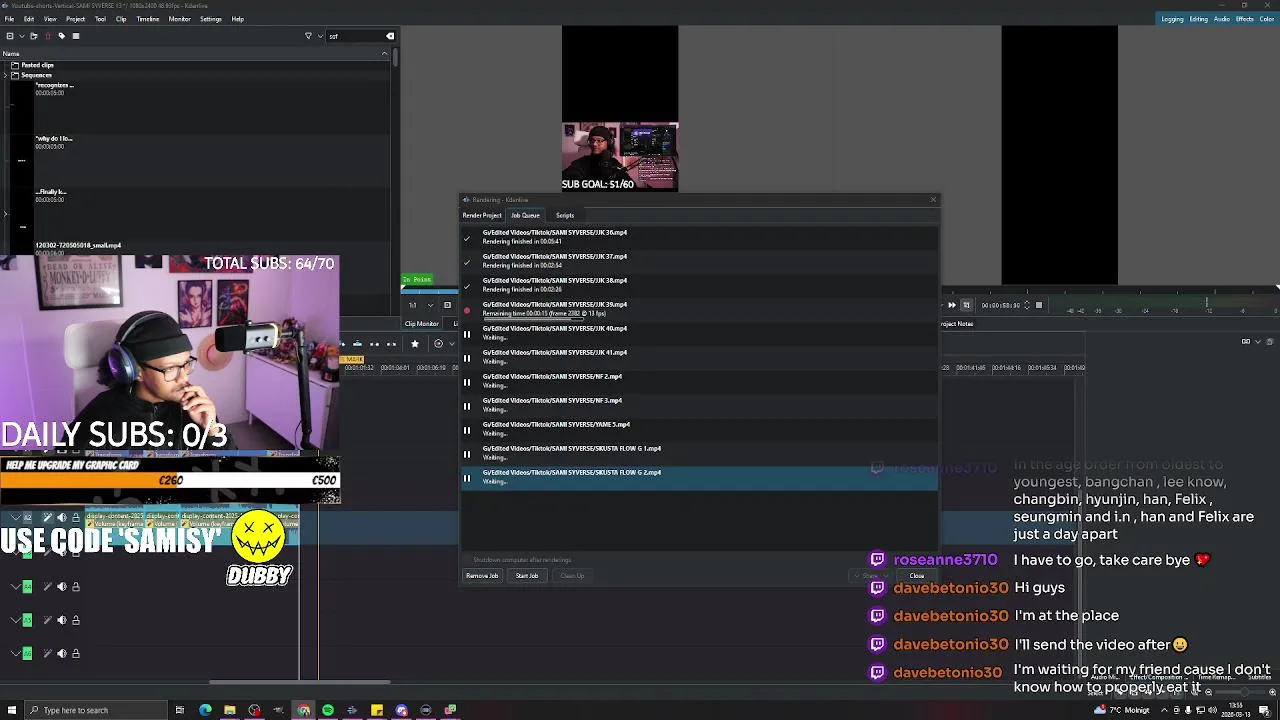Switch to Editing workspace layout
The height and width of the screenshot is (720, 1280).
[x=1198, y=19]
